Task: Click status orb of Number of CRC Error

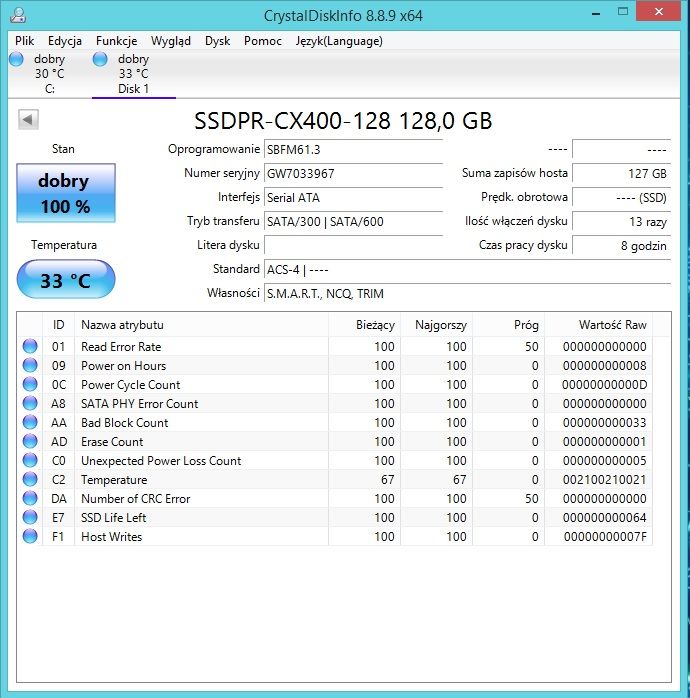Action: tap(30, 499)
